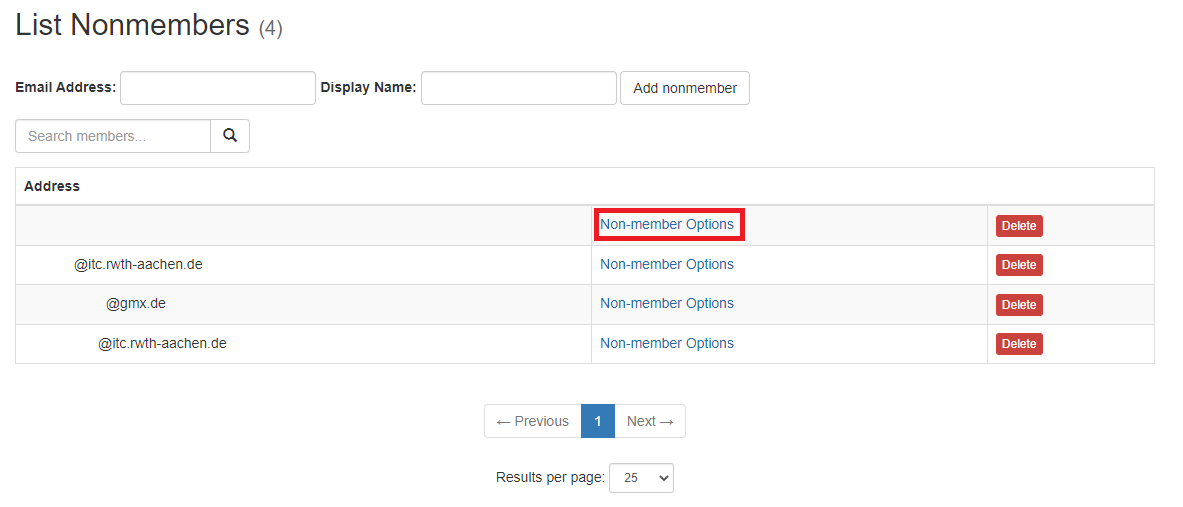Viewport: 1183px width, 507px height.
Task: Click the @gmx.de address cell
Action: [x=135, y=304]
